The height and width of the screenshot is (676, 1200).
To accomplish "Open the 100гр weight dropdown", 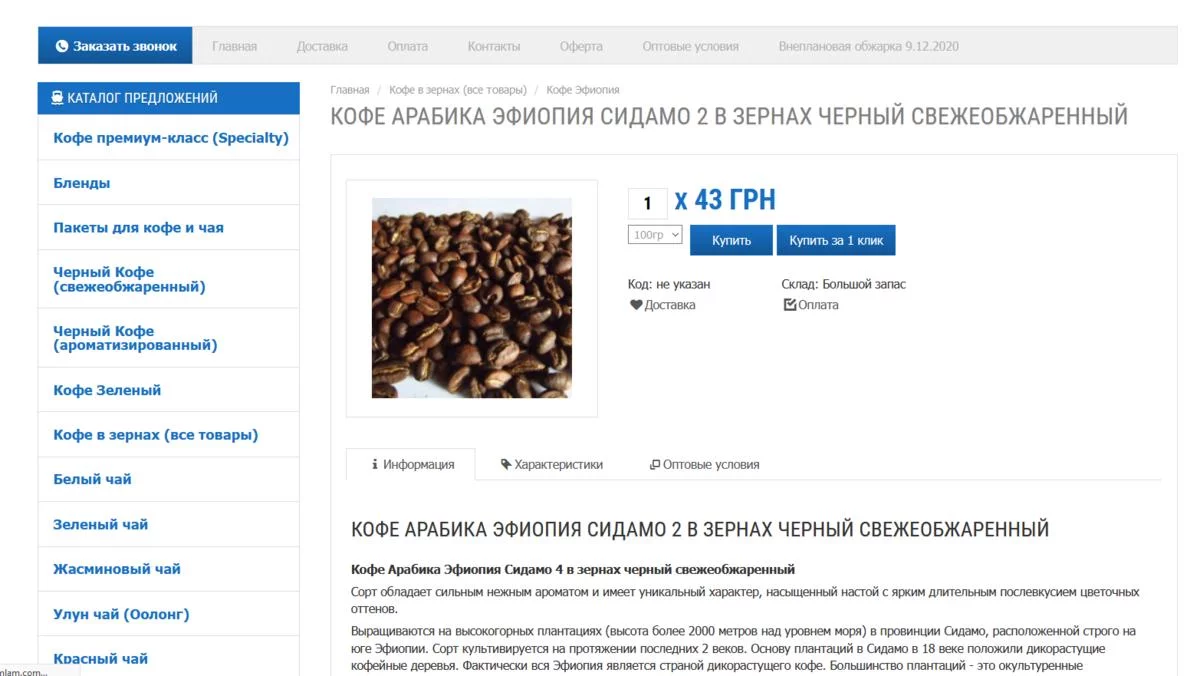I will click(x=655, y=235).
